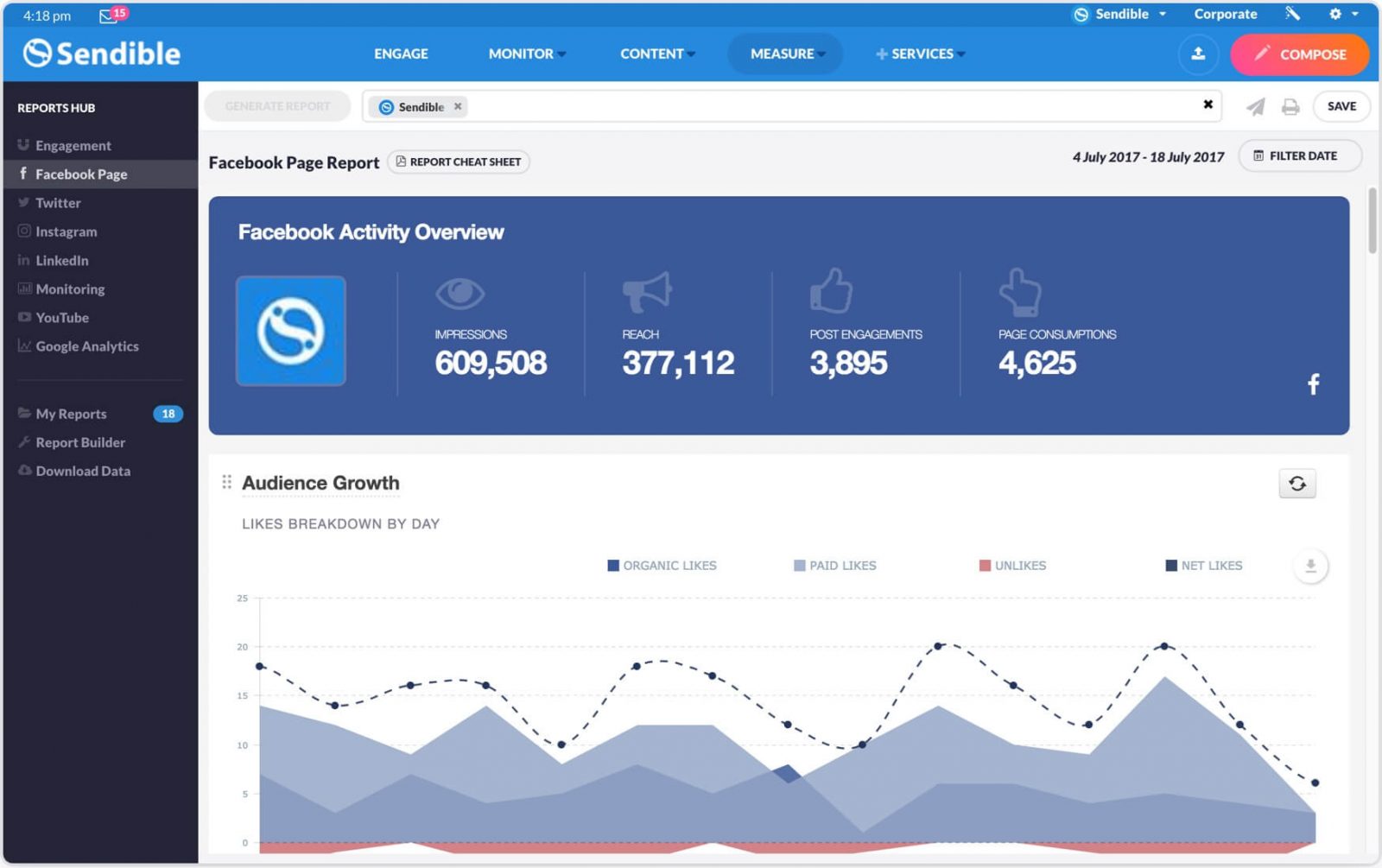
Task: Download the likes breakdown chart data
Action: [1309, 565]
